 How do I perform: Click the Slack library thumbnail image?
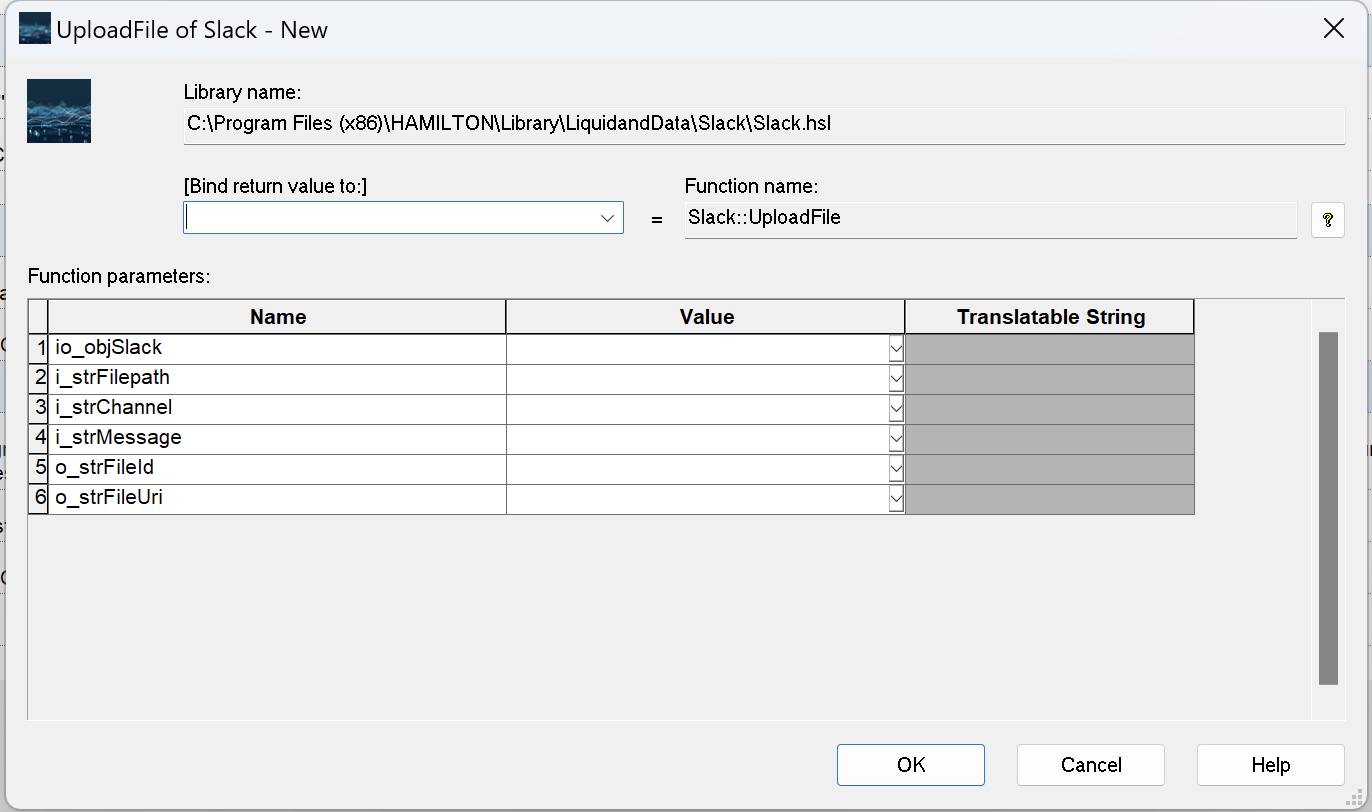[59, 111]
